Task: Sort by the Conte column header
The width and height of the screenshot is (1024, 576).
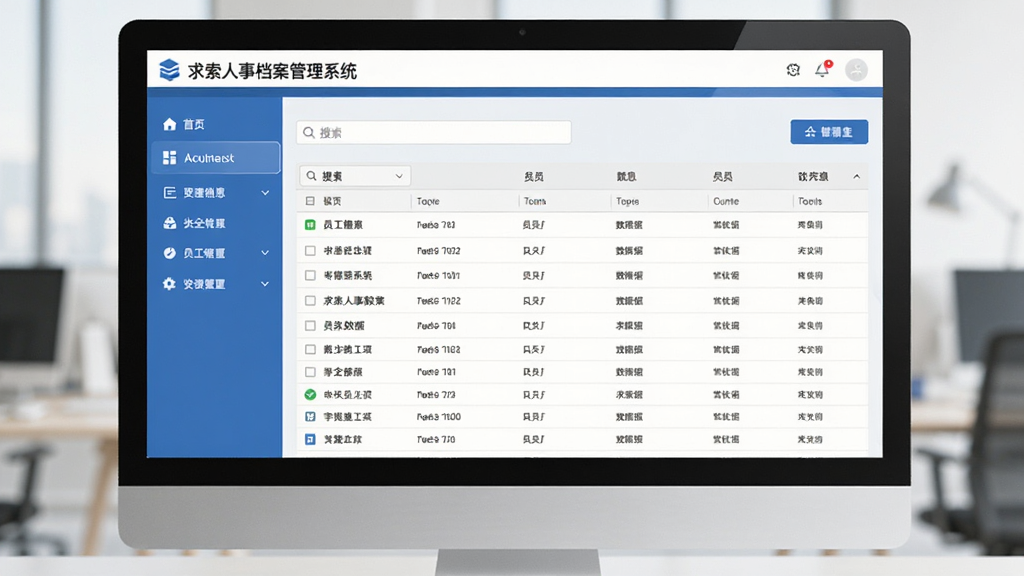Action: click(726, 201)
